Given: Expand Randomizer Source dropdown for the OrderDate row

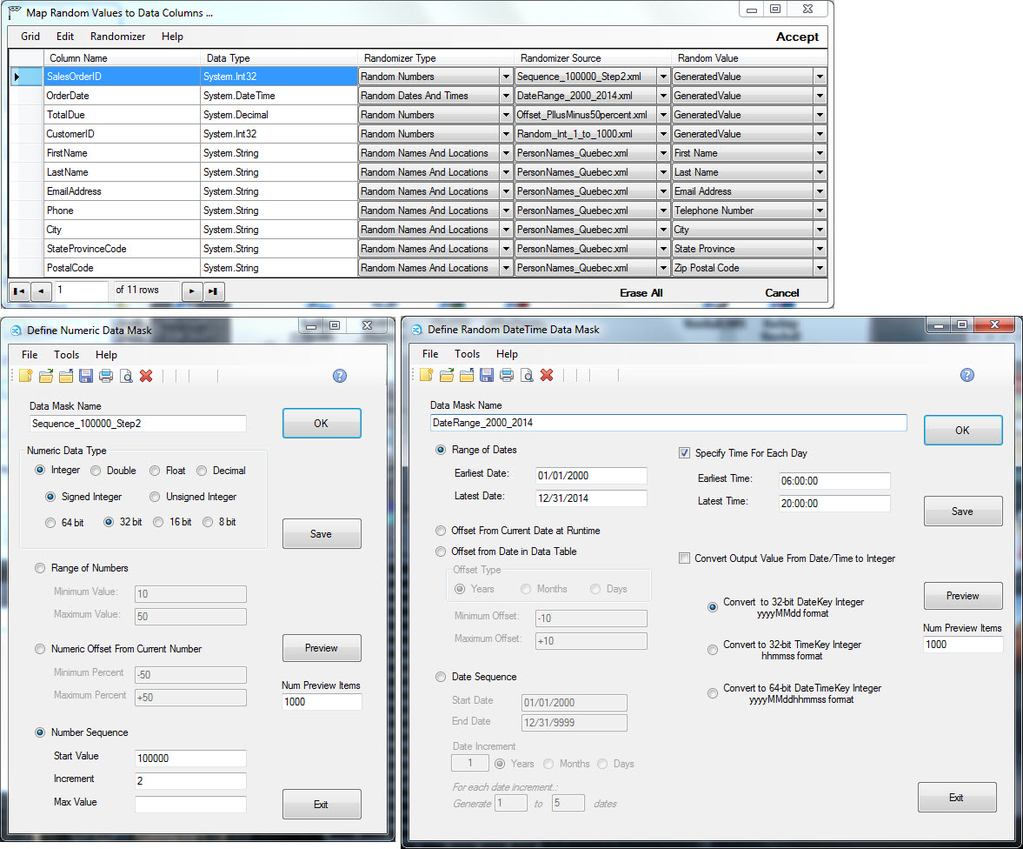Looking at the screenshot, I should (663, 96).
